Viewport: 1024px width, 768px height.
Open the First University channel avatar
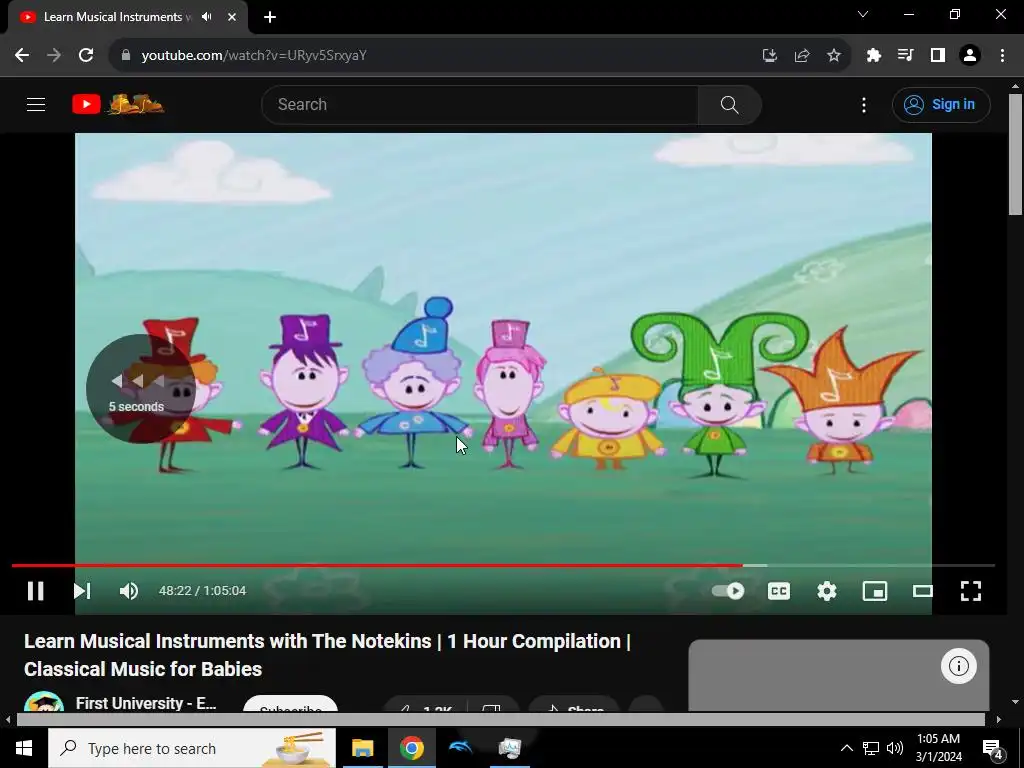44,702
